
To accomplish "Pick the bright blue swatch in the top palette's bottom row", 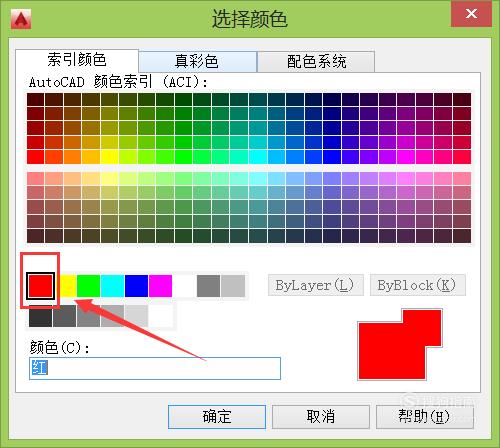I will [332, 157].
